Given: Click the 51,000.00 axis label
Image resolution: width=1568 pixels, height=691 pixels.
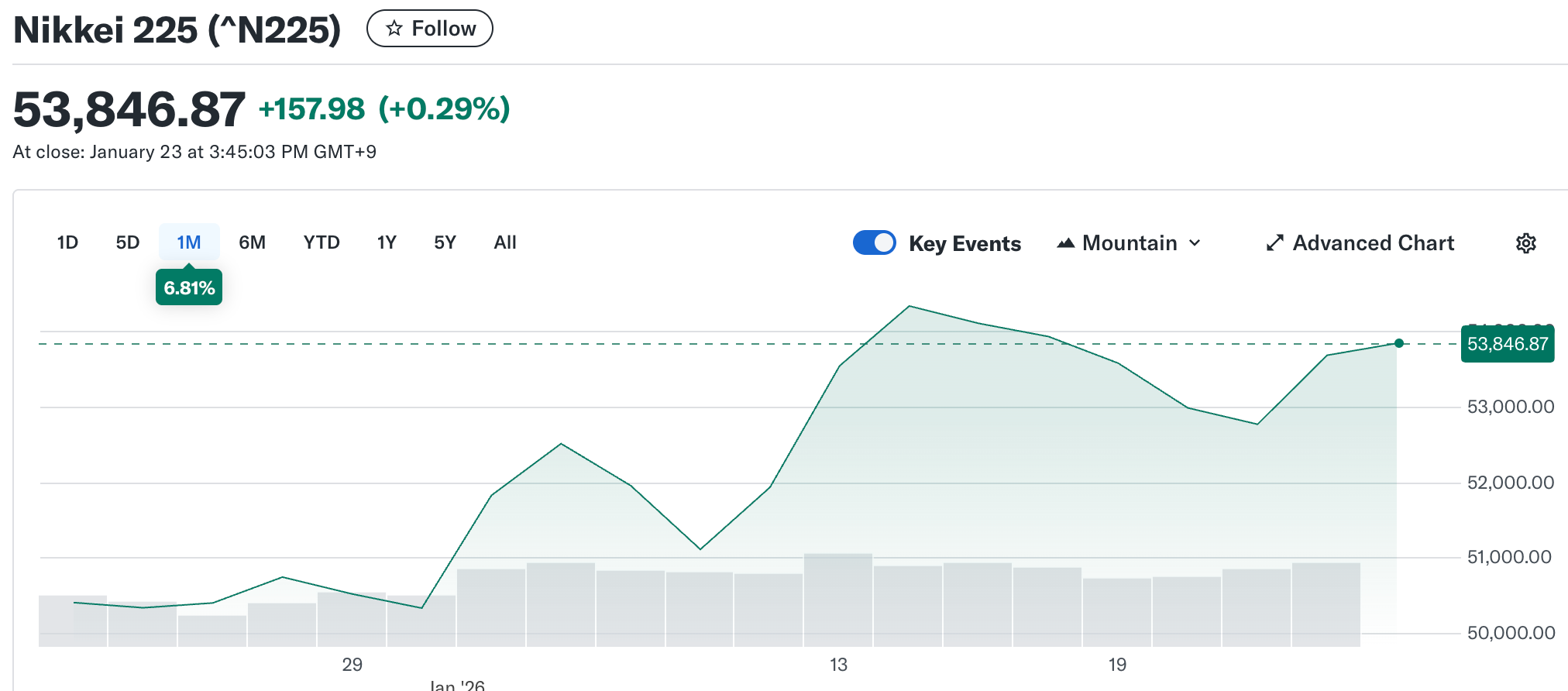Looking at the screenshot, I should tap(1509, 557).
